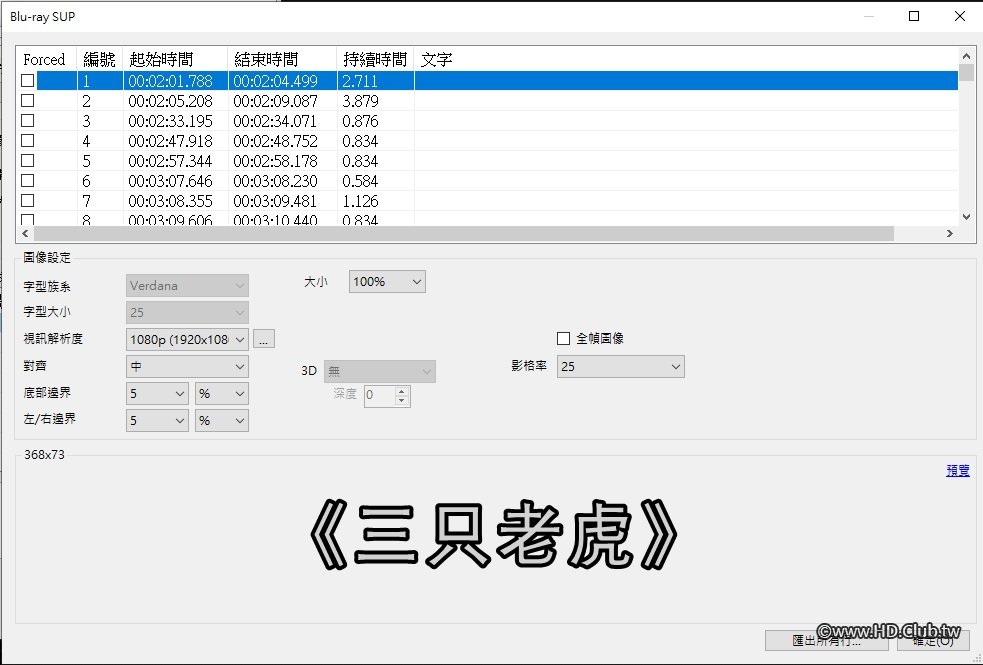Click the horizontal scrollbar right arrow
Image resolution: width=983 pixels, height=665 pixels.
pos(950,233)
